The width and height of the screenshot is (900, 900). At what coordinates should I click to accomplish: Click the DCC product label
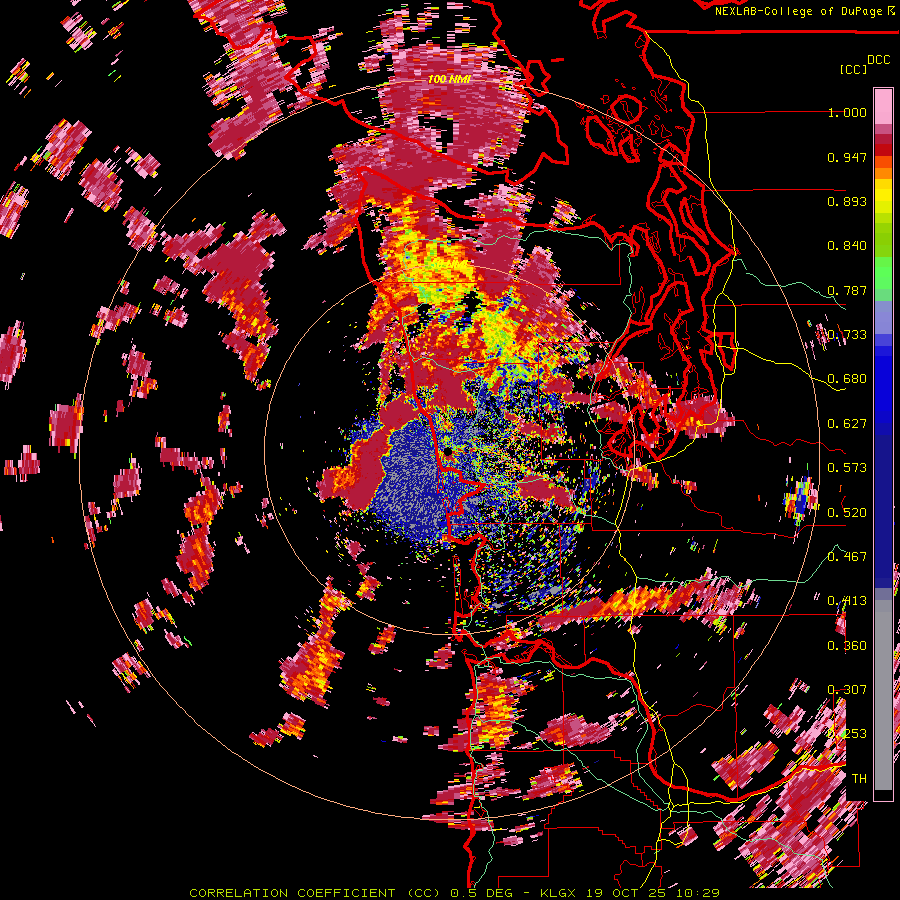[878, 59]
